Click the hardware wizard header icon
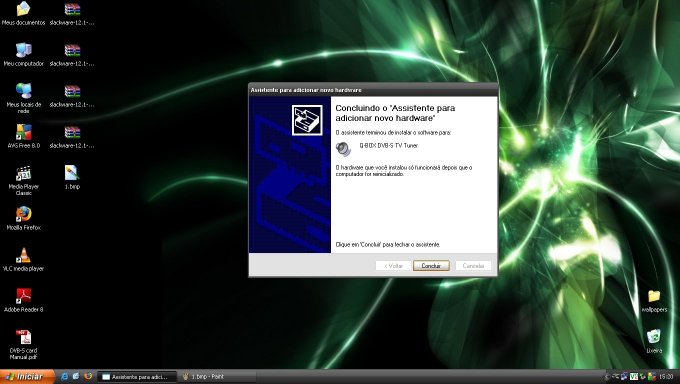This screenshot has width=680, height=384. (307, 120)
